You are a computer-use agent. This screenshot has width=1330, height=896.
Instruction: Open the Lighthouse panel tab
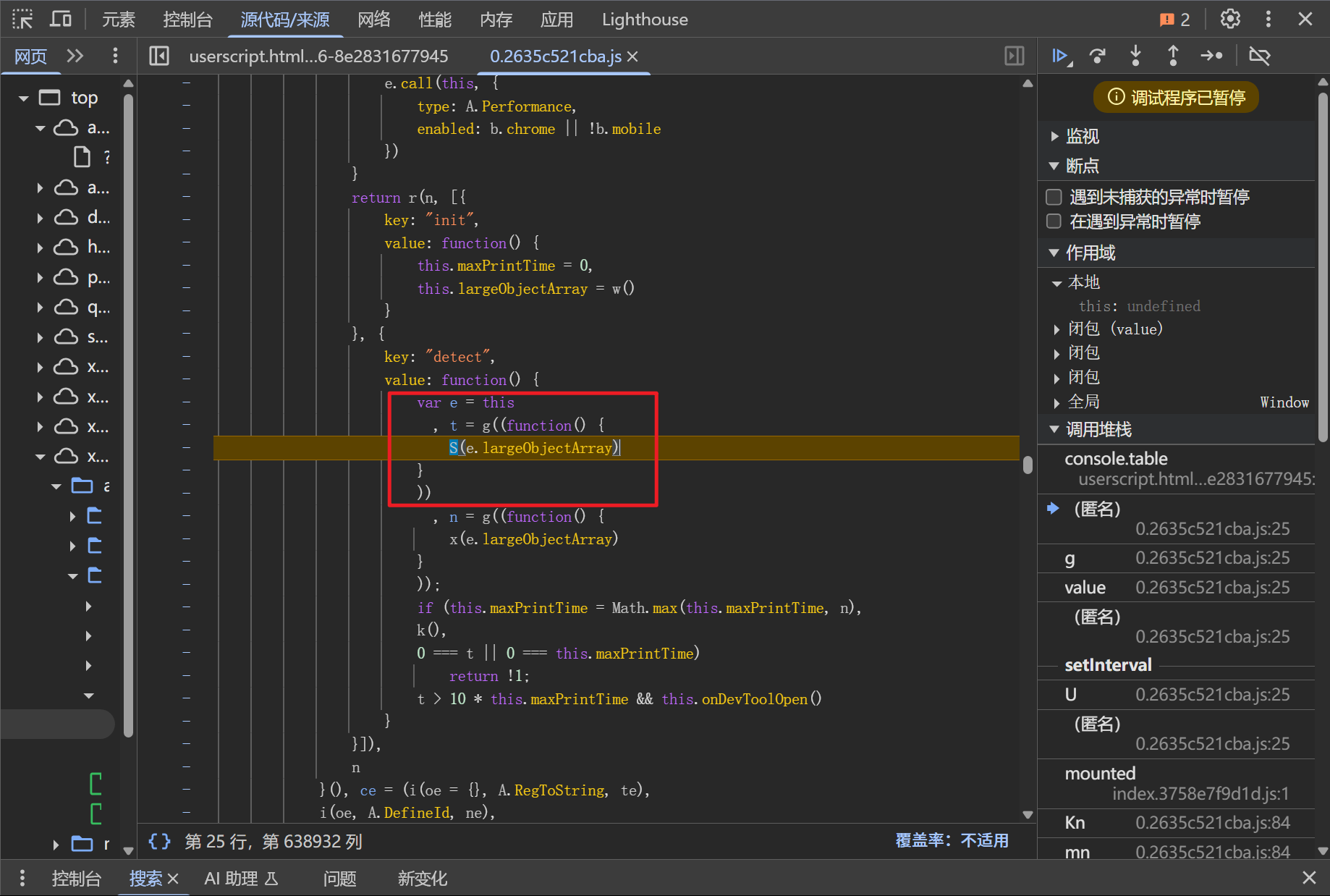pos(644,20)
